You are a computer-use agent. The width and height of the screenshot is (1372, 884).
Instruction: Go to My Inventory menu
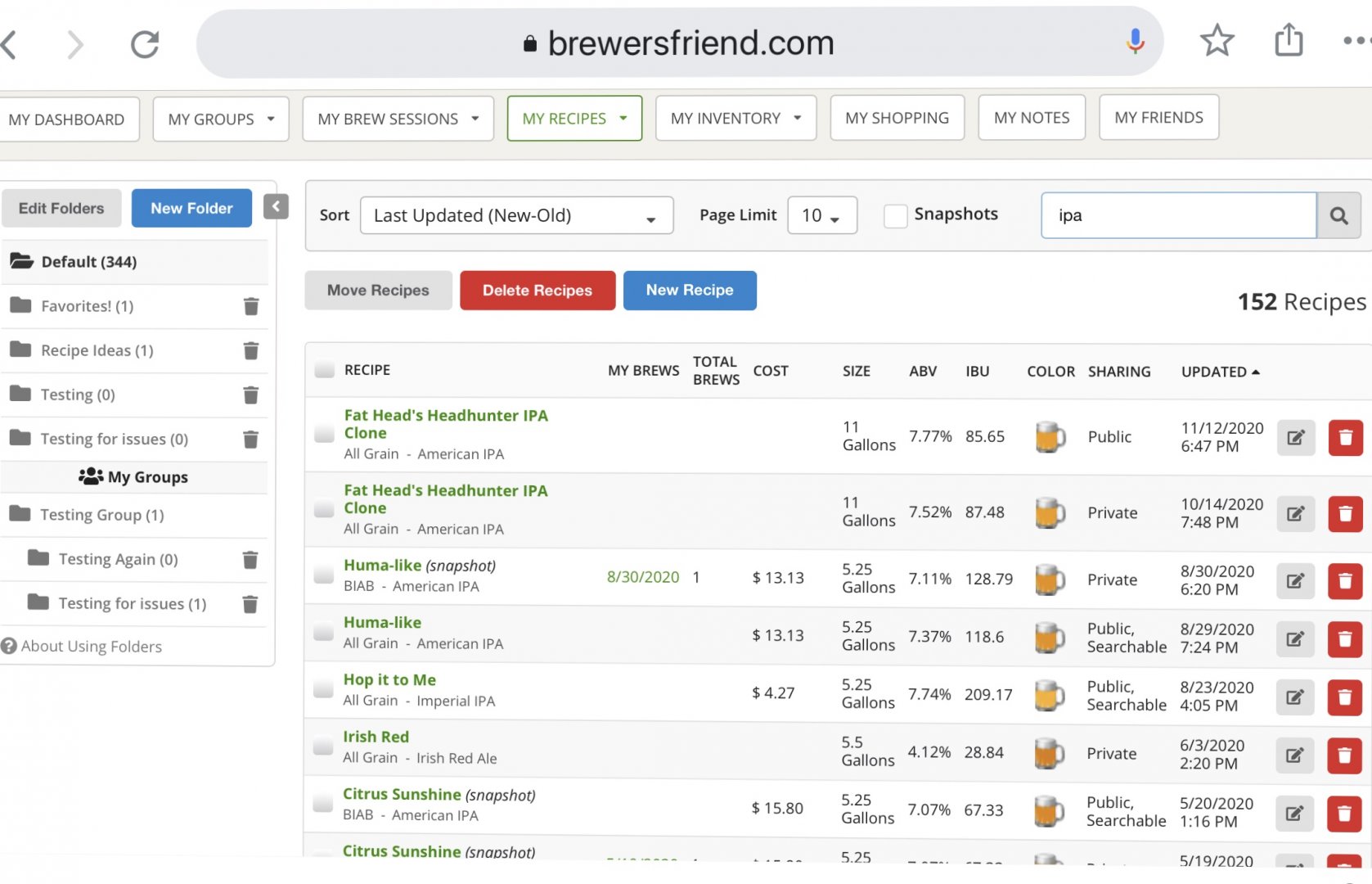coord(735,119)
